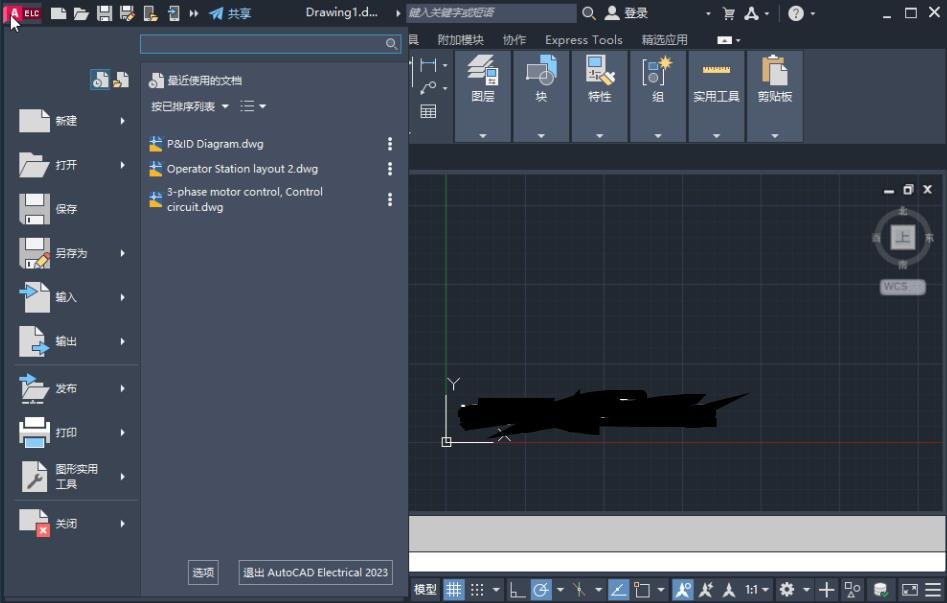Select 输入 (Import) menu entry

click(x=72, y=297)
